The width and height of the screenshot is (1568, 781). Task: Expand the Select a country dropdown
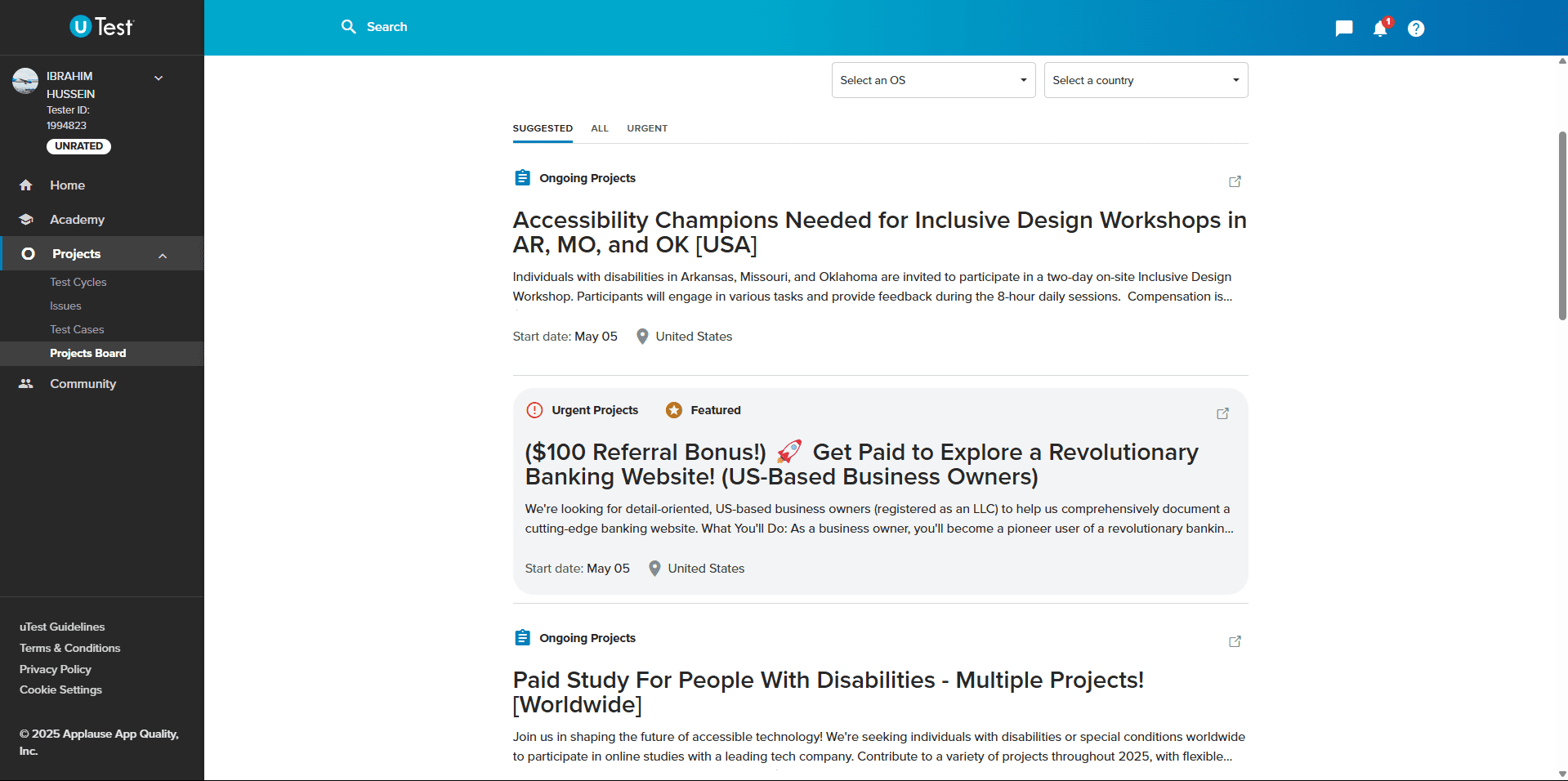point(1146,80)
